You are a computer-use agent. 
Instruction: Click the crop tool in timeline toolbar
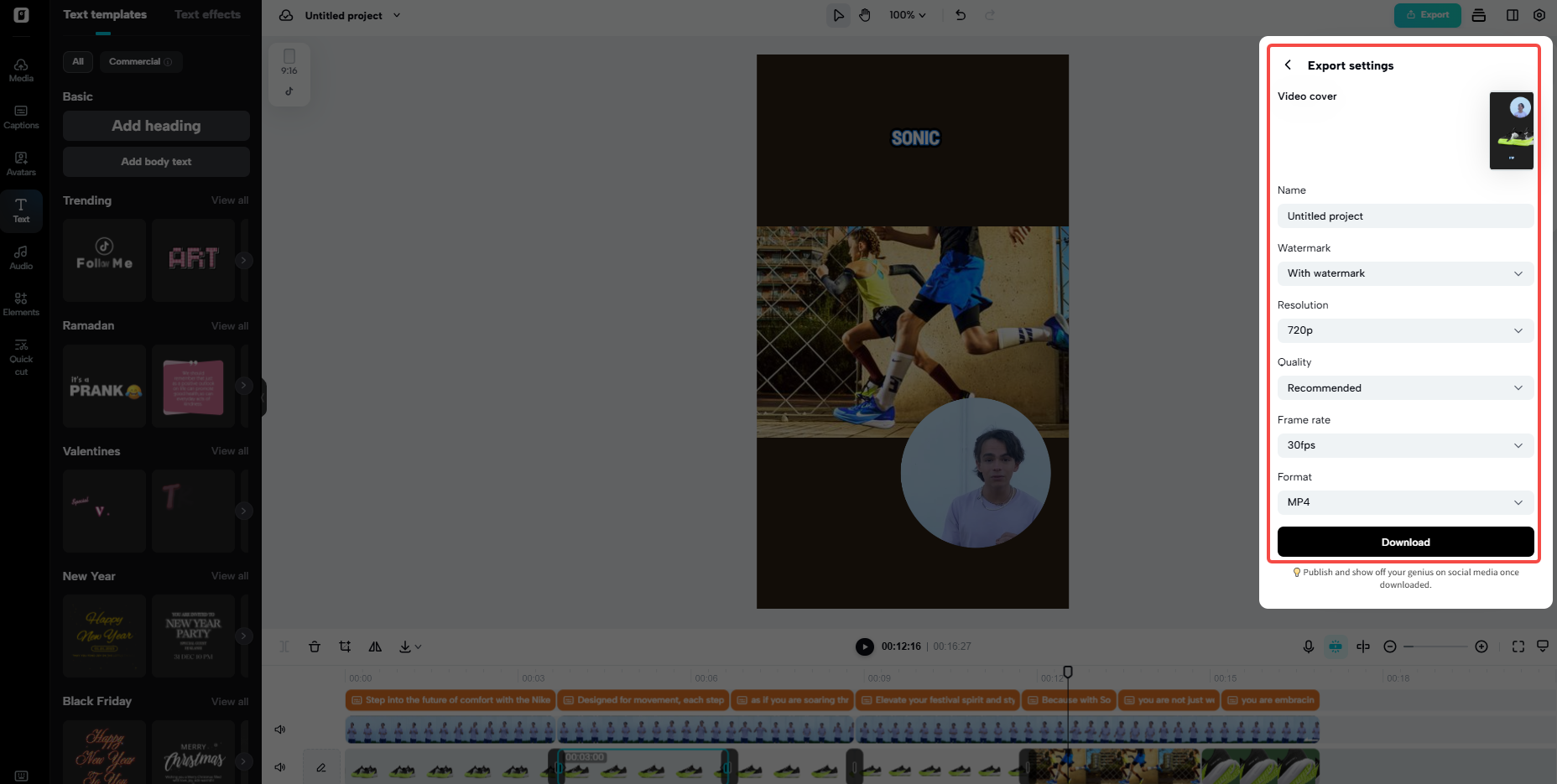pos(345,646)
